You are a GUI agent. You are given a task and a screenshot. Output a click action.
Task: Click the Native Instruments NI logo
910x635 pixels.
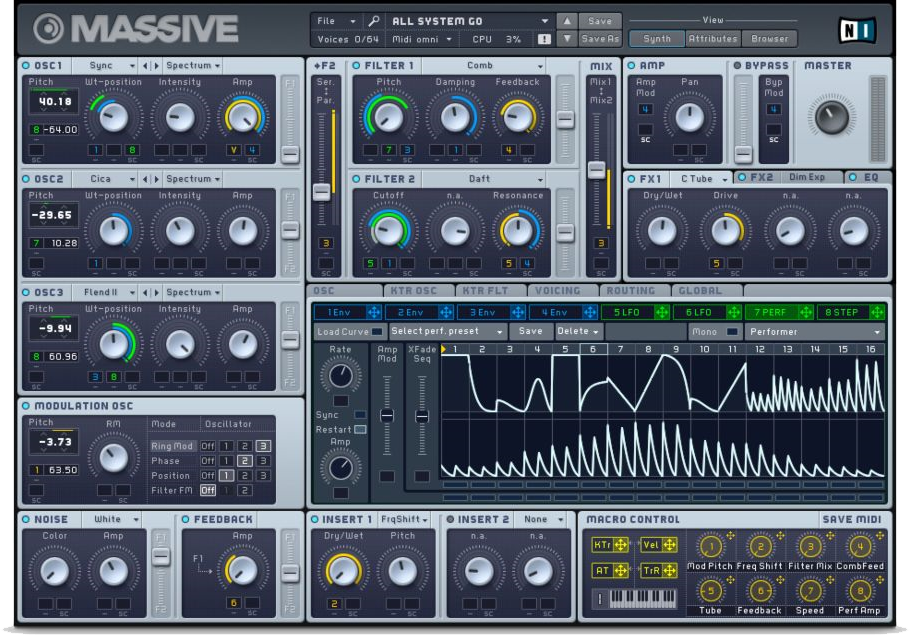tap(857, 30)
